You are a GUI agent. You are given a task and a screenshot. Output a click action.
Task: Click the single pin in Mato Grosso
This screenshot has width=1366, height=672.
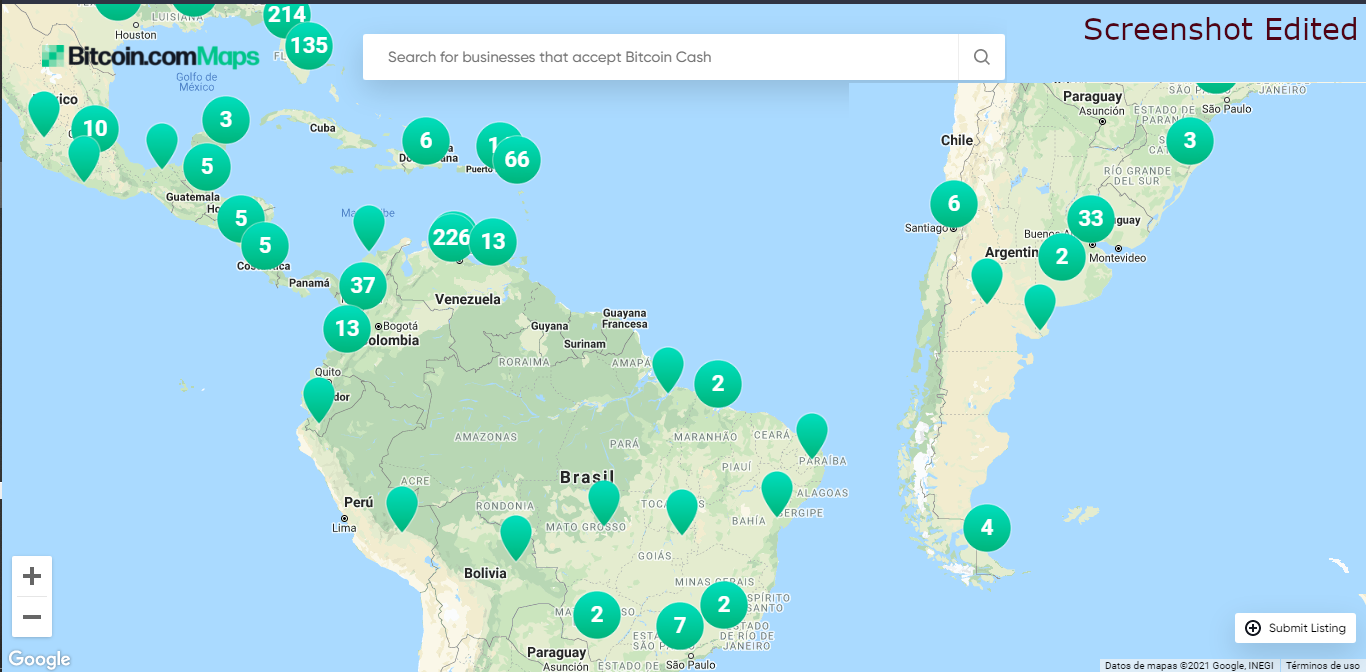point(604,502)
